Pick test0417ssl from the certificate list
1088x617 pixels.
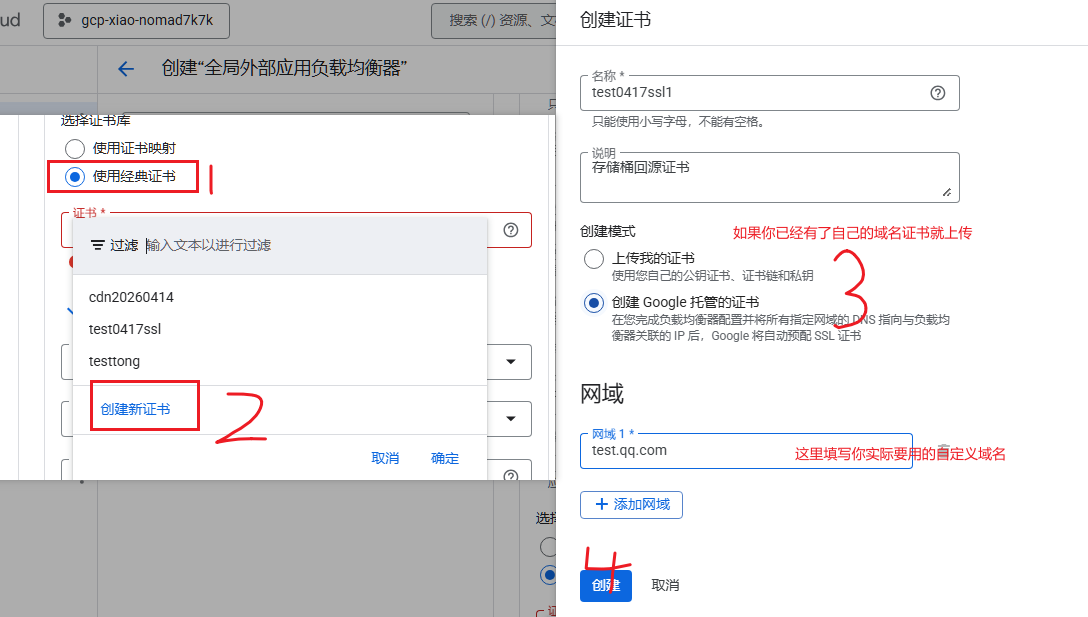coord(124,329)
